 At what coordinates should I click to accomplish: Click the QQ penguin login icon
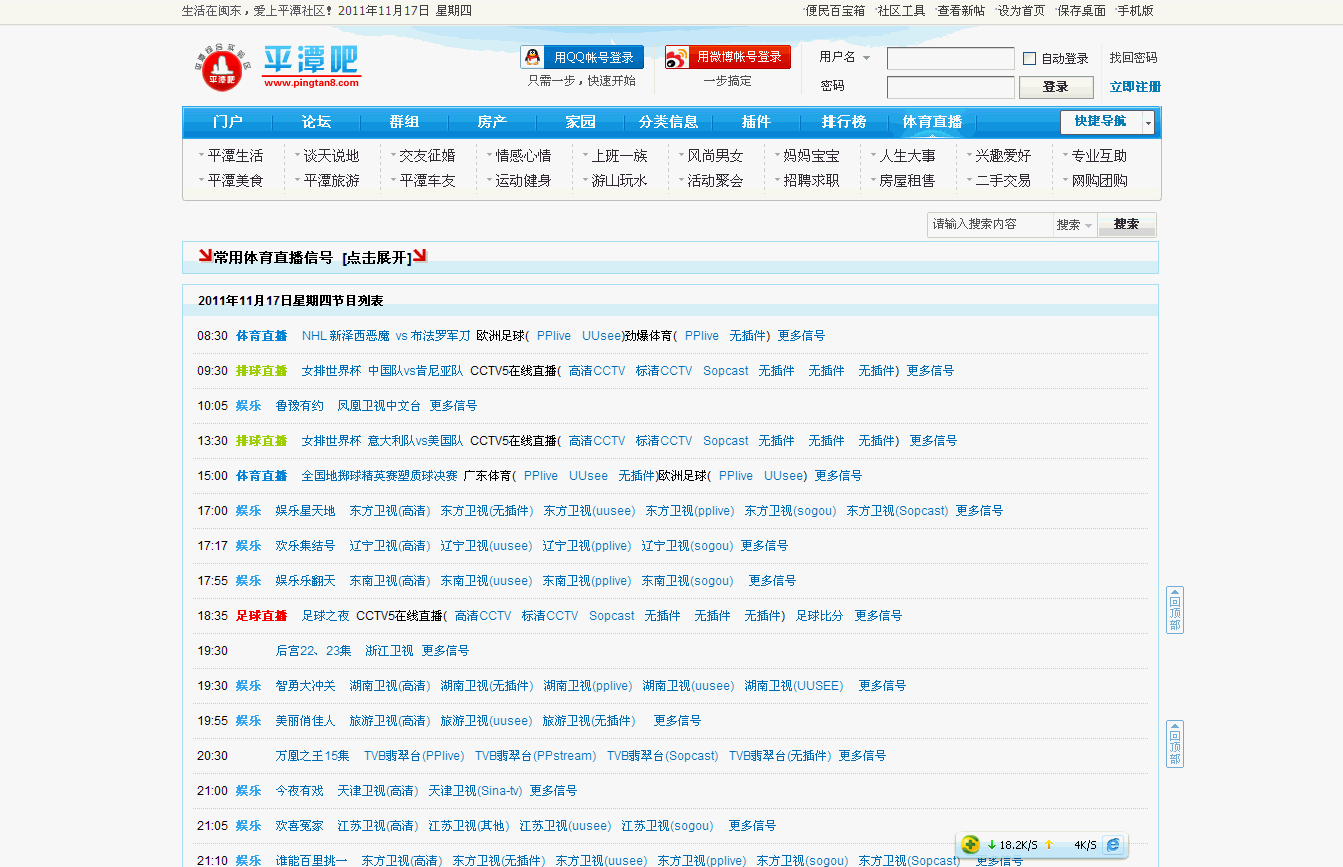533,58
